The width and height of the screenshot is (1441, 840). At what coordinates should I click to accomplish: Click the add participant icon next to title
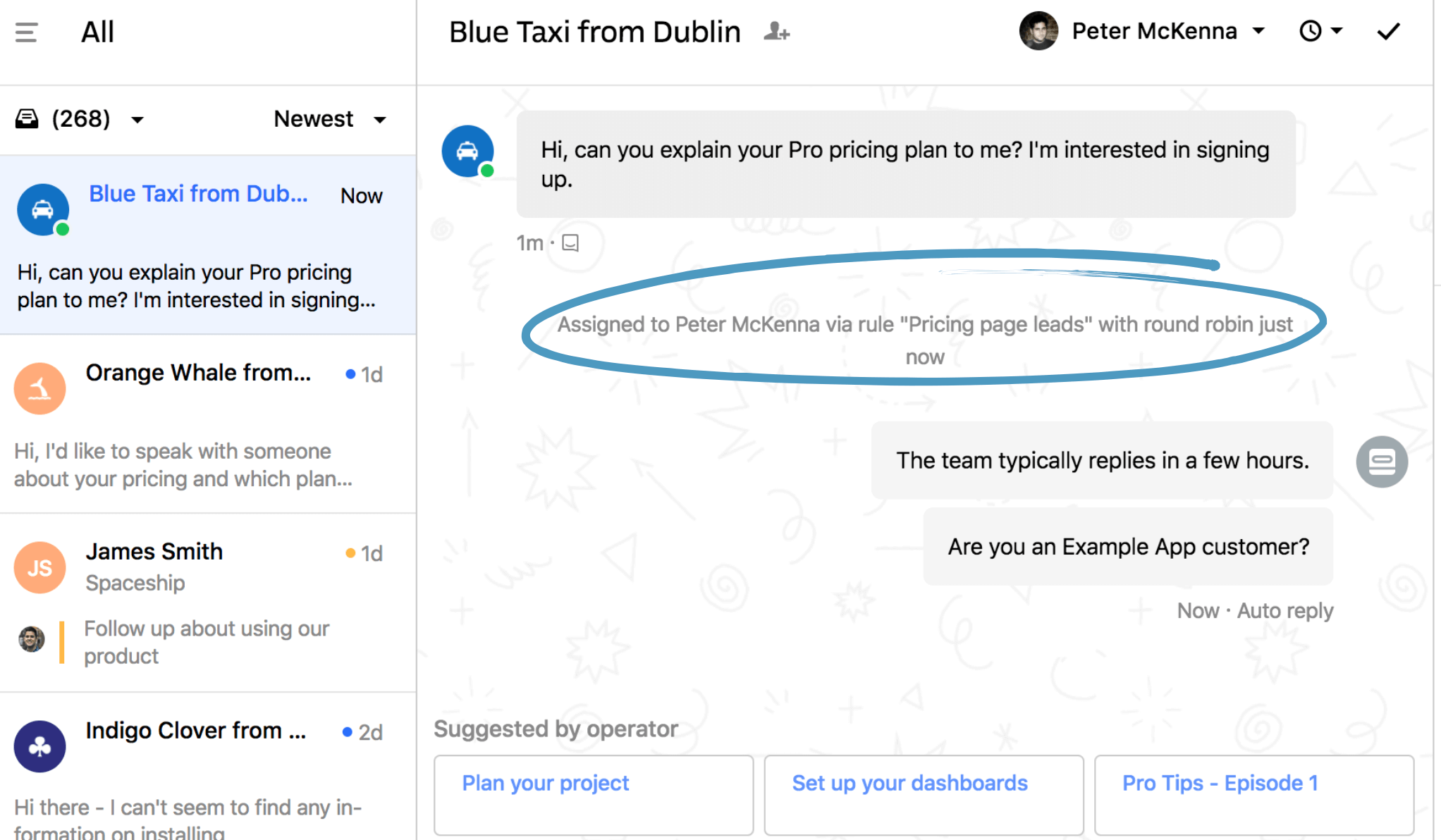tap(776, 32)
